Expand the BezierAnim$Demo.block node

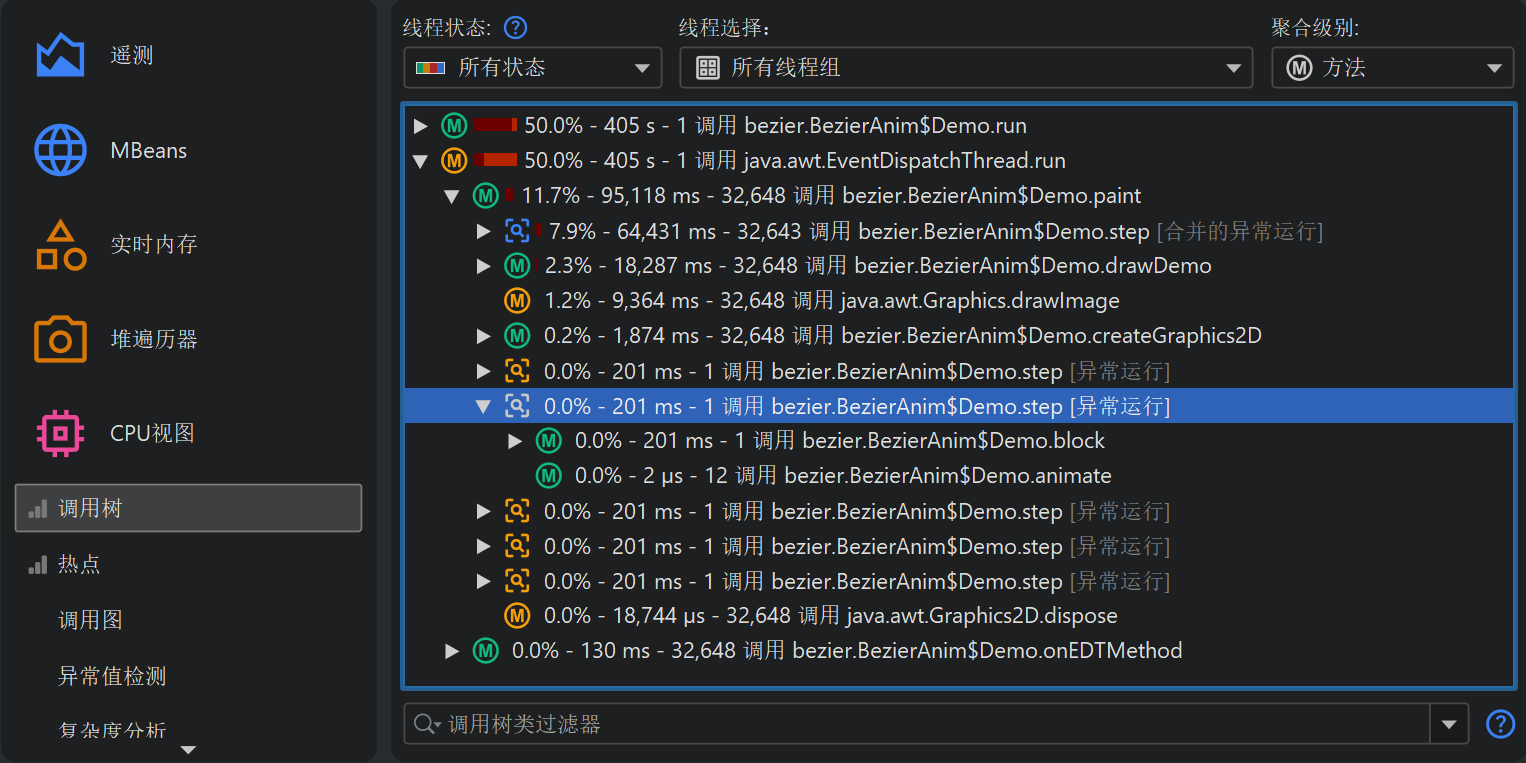515,441
